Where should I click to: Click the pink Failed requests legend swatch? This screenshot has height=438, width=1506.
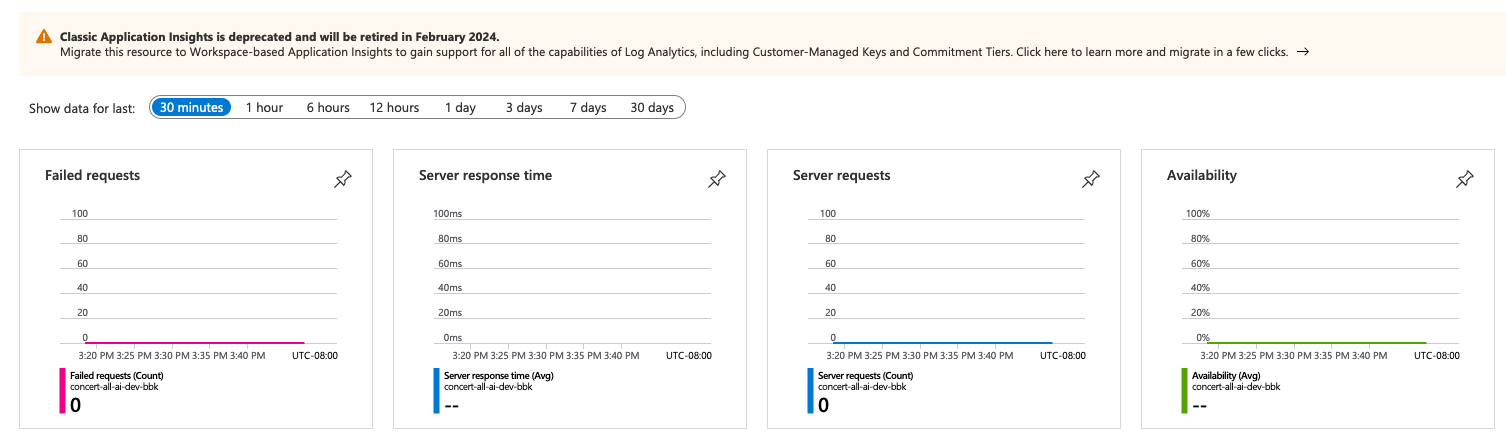click(x=62, y=391)
